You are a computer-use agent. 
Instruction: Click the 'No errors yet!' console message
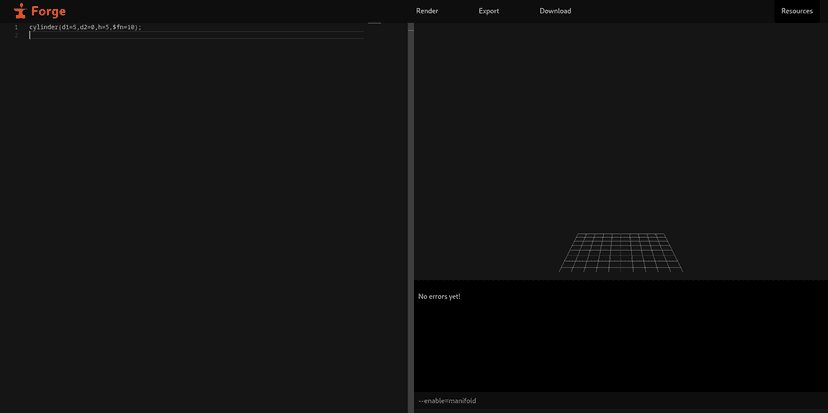click(439, 296)
